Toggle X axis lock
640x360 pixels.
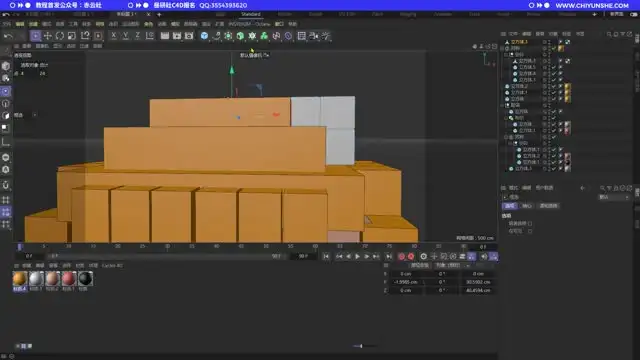(113, 36)
